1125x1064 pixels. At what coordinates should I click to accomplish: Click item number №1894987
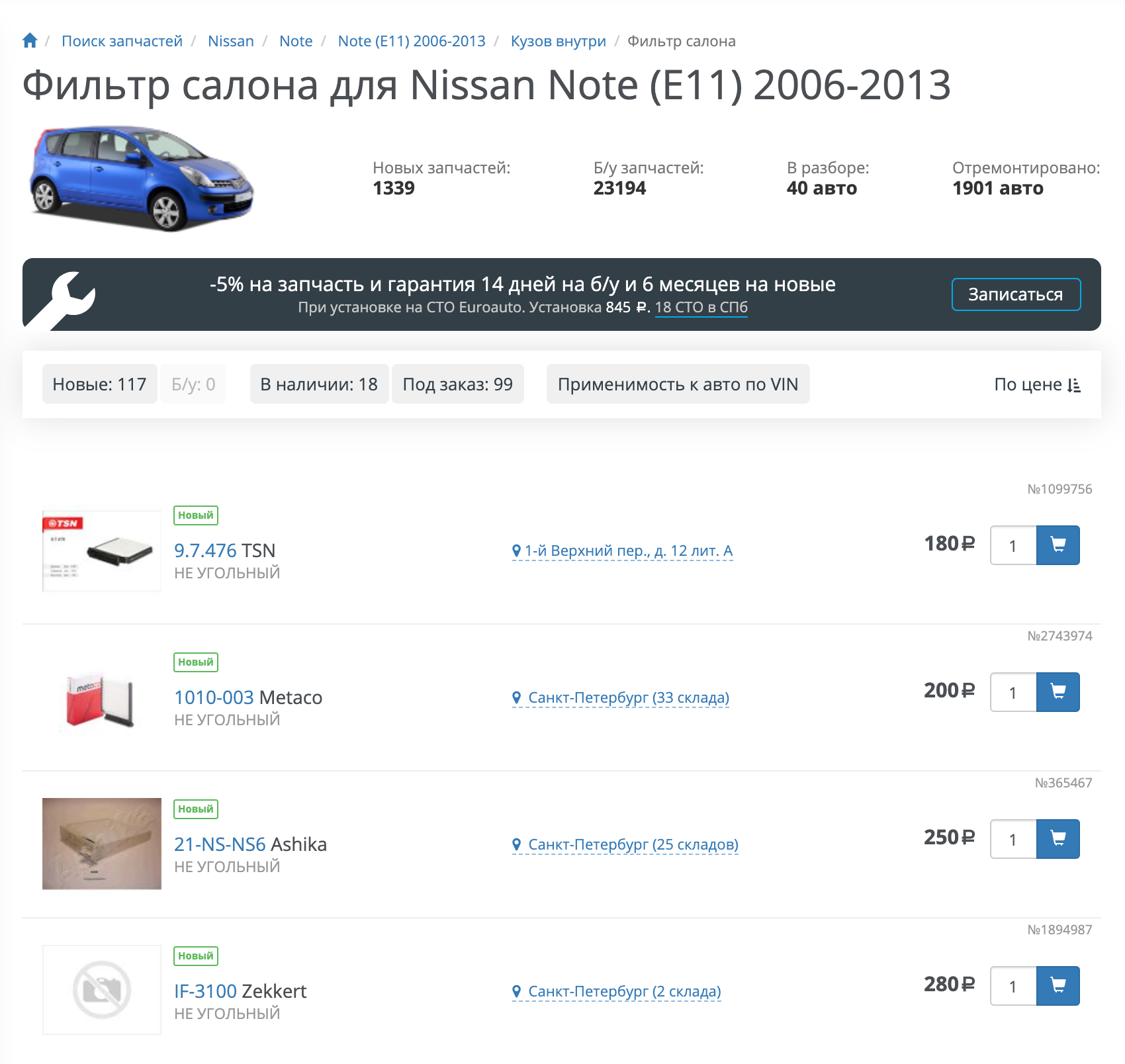[x=1059, y=930]
